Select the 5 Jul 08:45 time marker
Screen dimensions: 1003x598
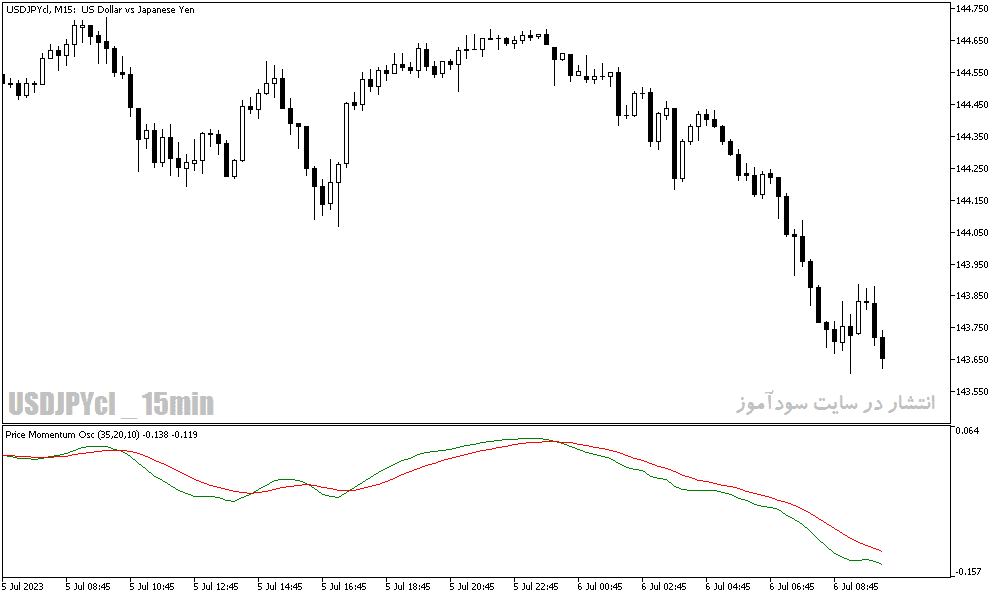click(88, 586)
